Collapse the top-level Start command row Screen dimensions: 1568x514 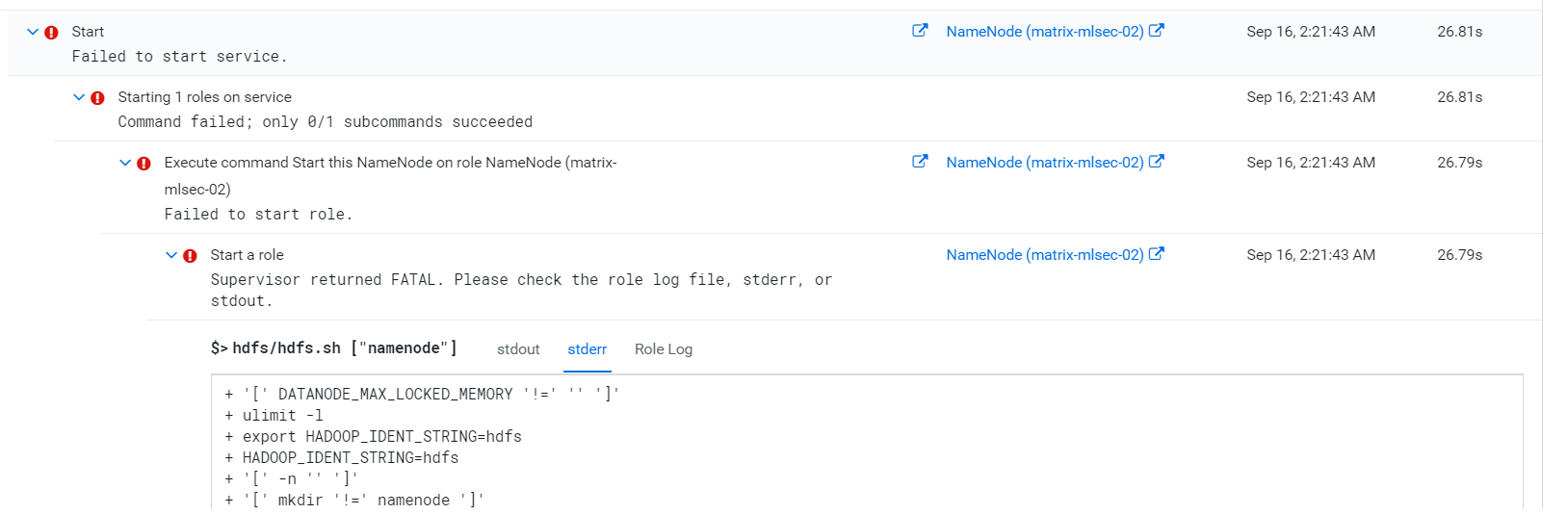[33, 32]
